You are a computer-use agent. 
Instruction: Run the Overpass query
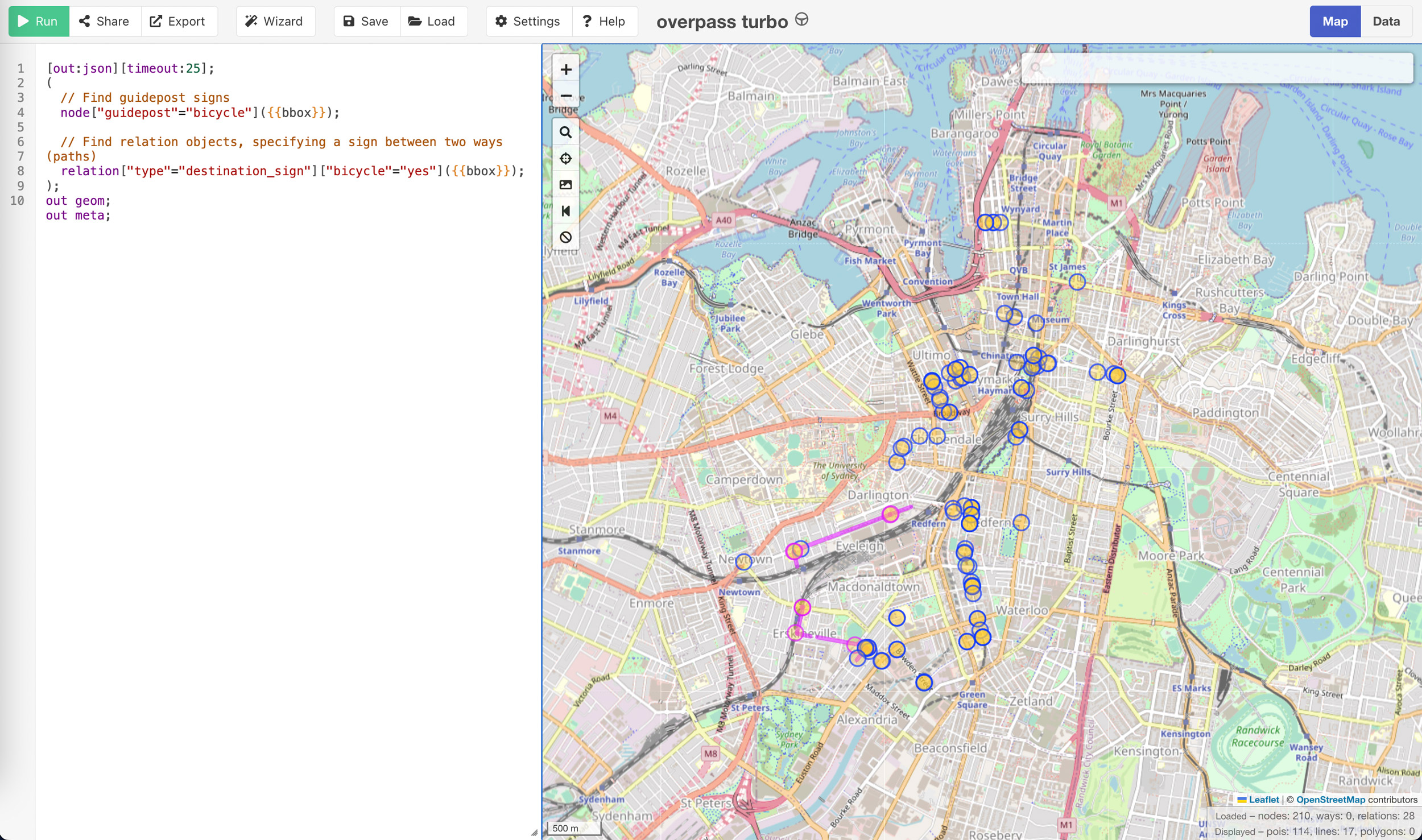[38, 21]
